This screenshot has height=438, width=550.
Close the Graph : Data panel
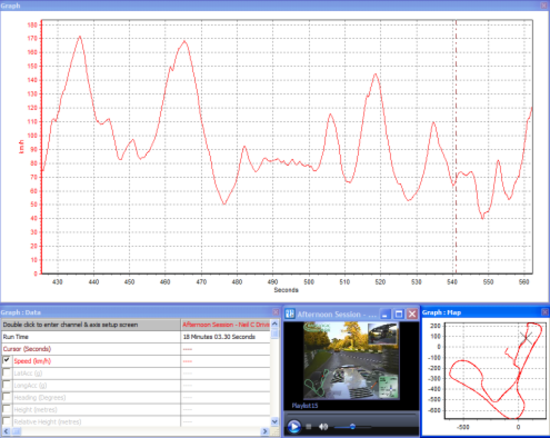click(276, 312)
